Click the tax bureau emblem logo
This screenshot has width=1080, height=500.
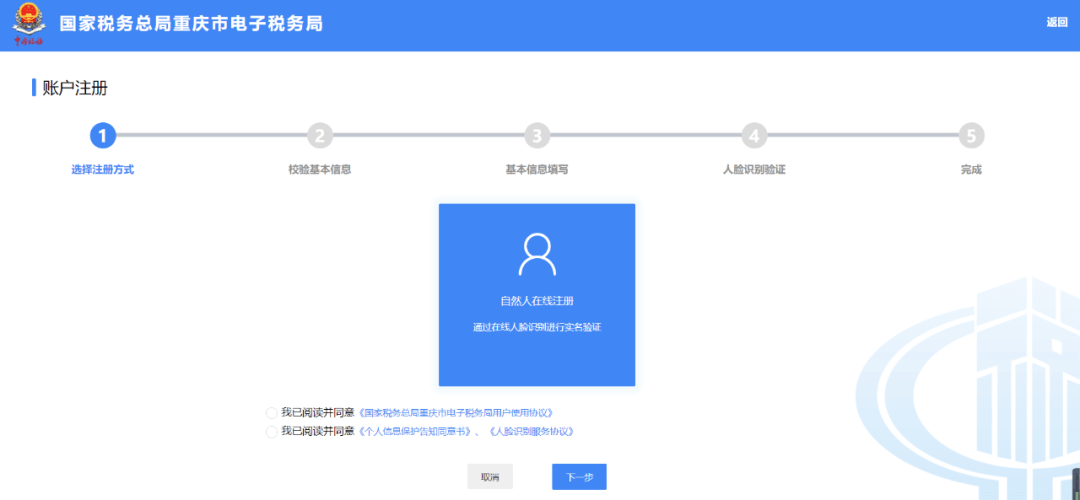point(28,25)
